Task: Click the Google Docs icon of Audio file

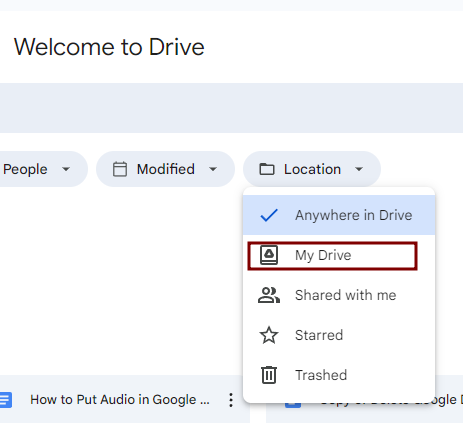Action: [6, 400]
